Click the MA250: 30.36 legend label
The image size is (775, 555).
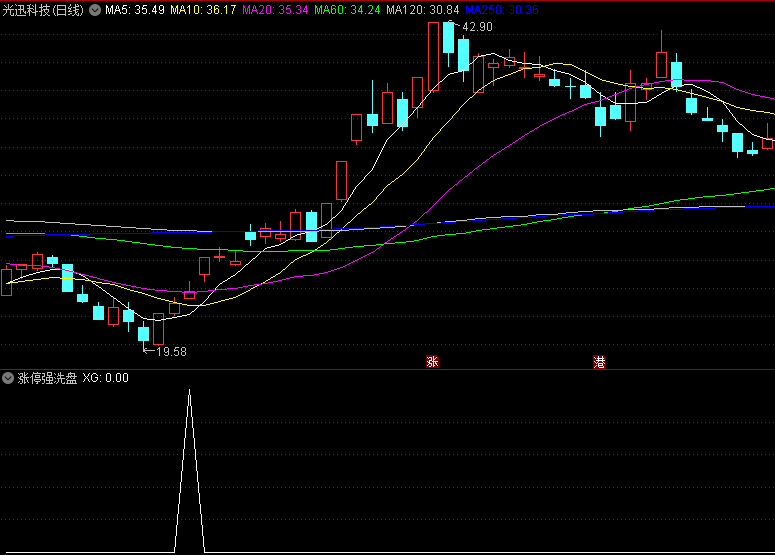tap(502, 10)
